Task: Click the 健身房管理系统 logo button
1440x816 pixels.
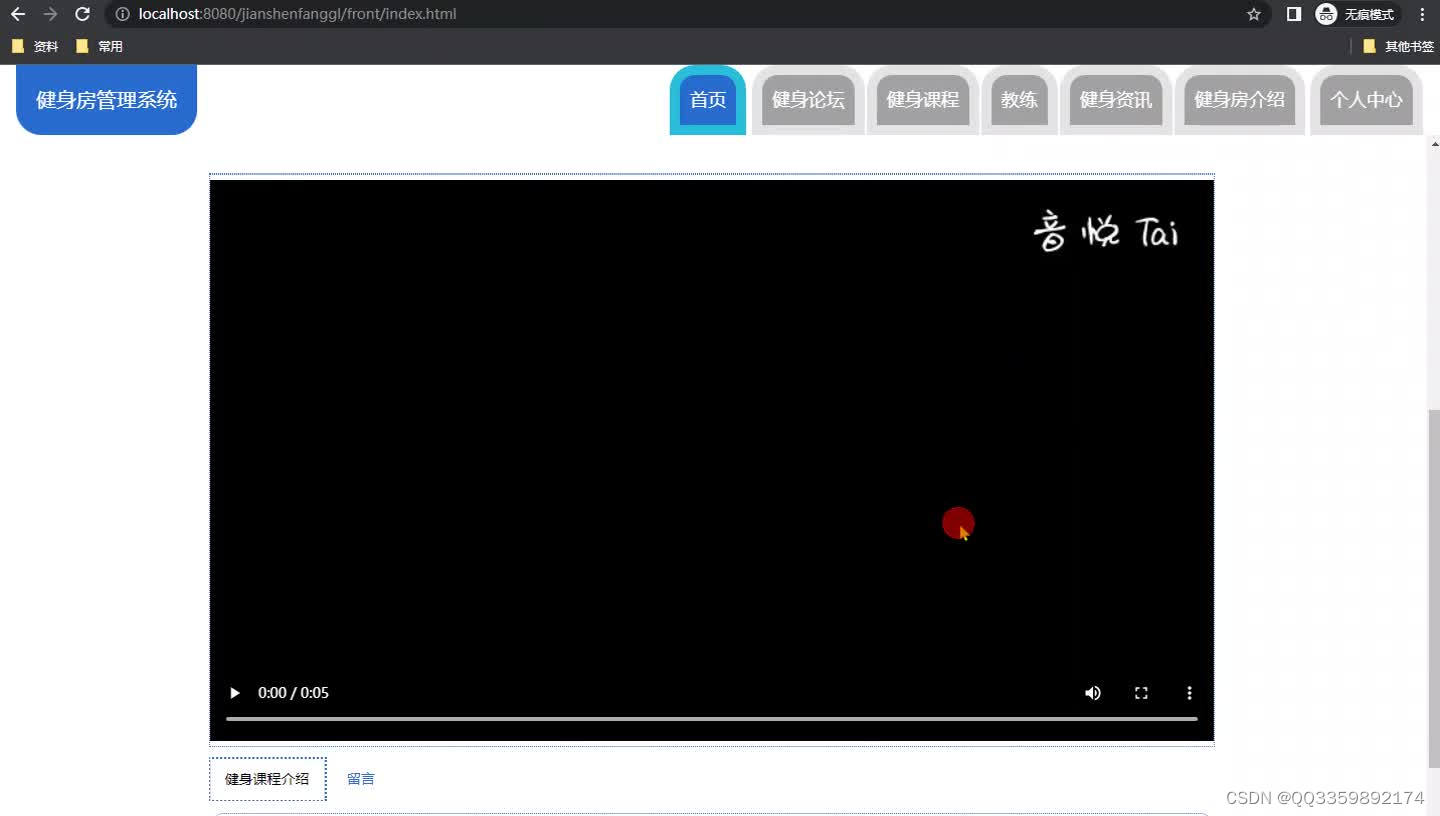Action: tap(106, 100)
